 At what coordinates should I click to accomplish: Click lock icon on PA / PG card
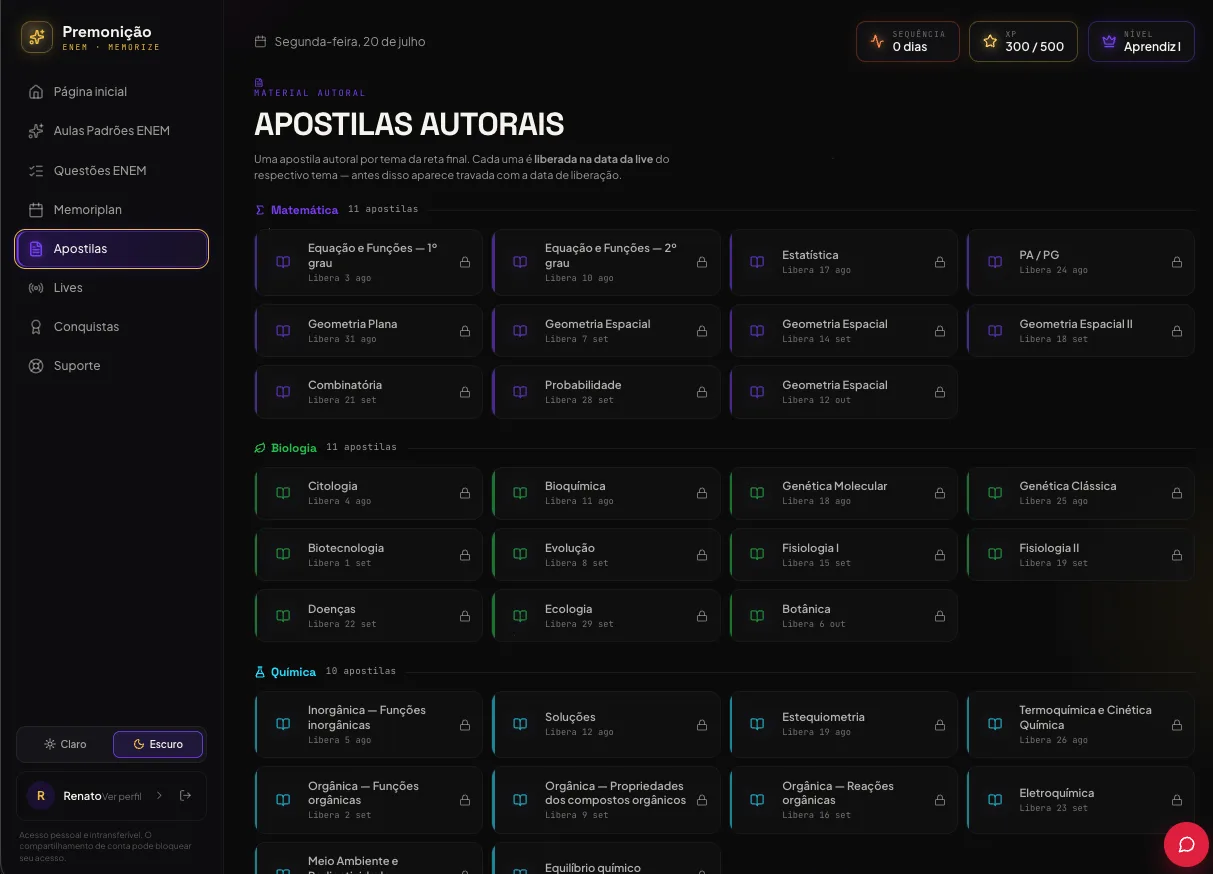coord(1177,262)
